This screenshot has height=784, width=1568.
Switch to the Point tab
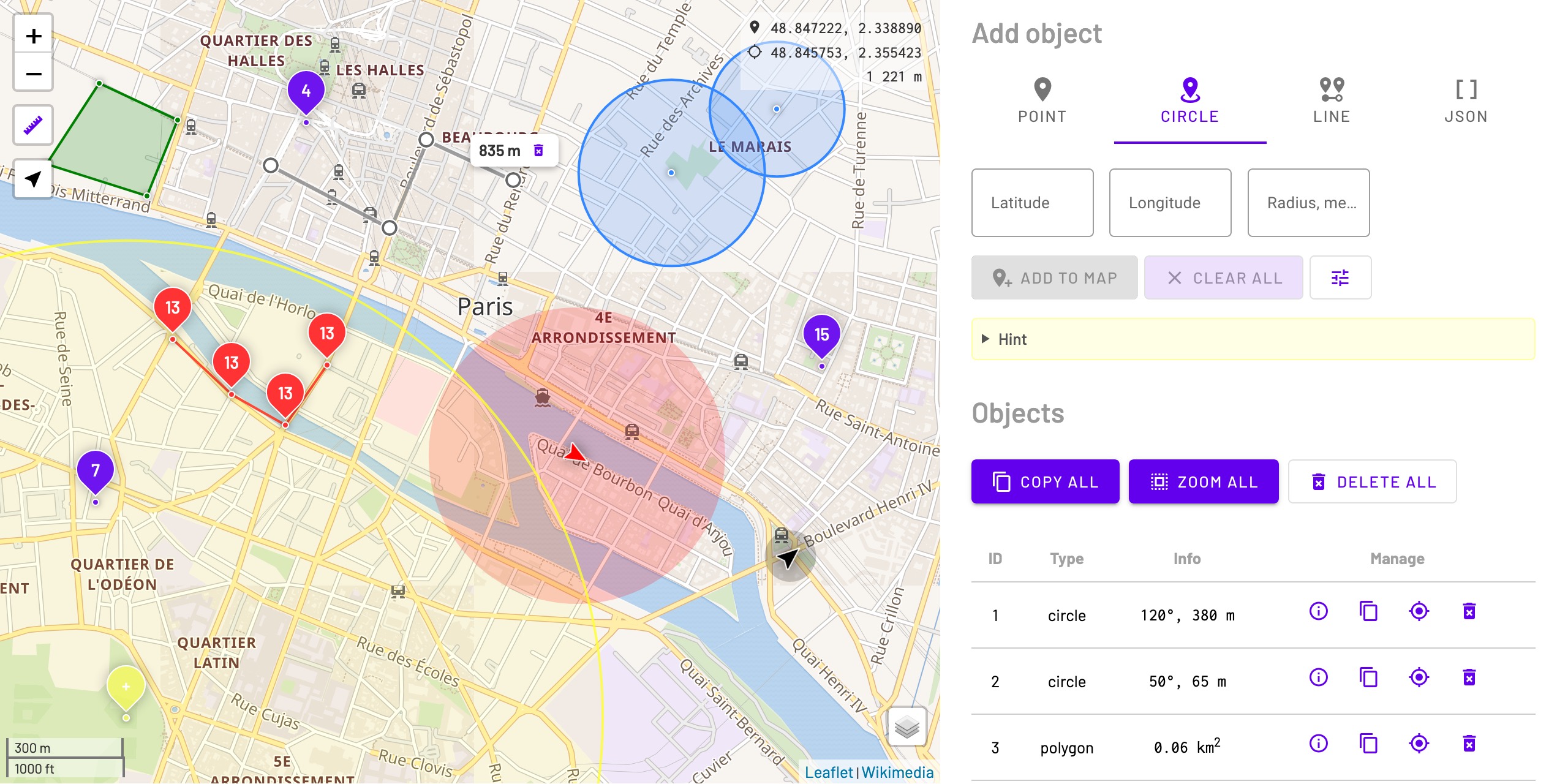pos(1042,102)
